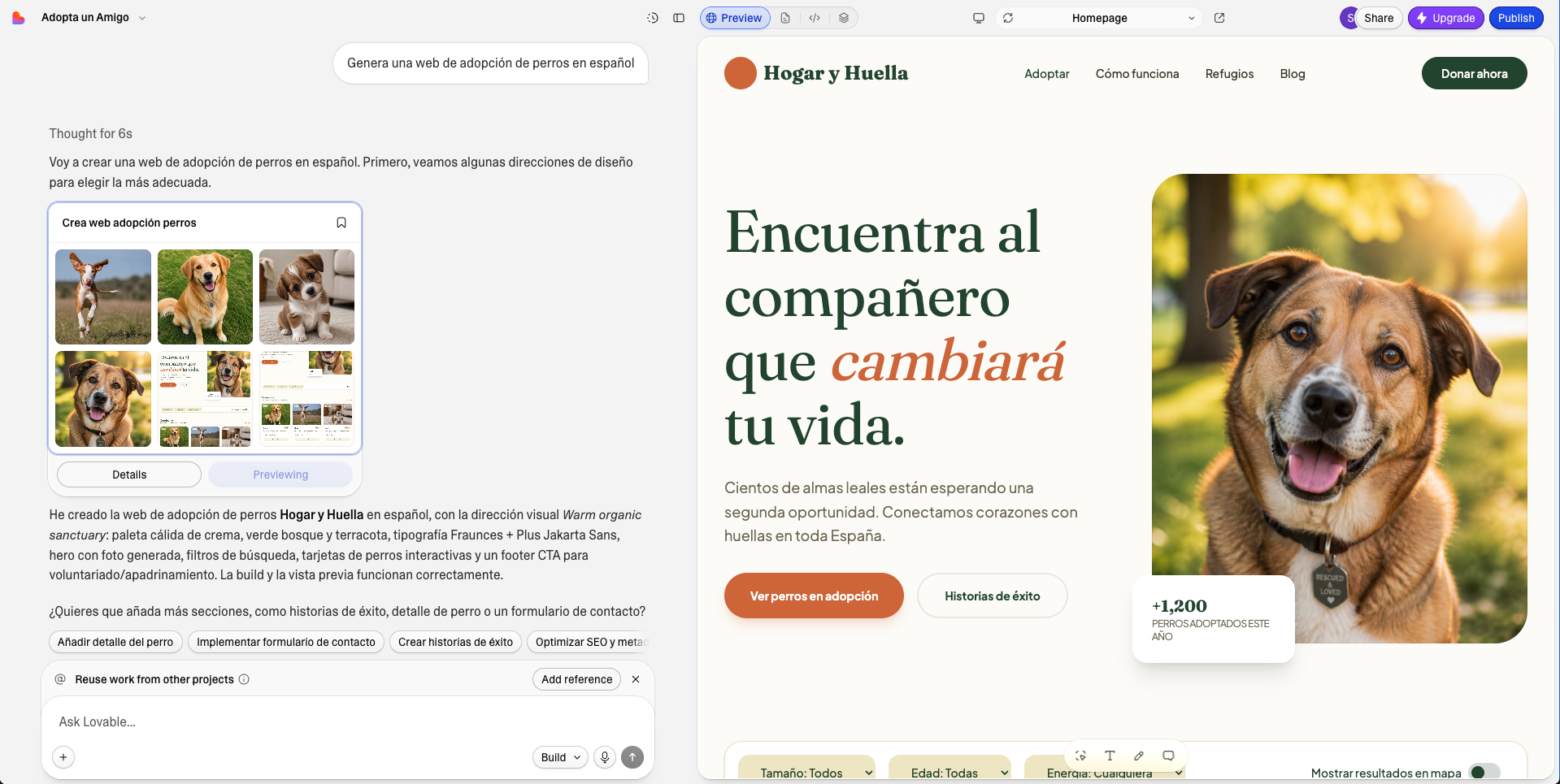Open Details for the design card
The width and height of the screenshot is (1560, 784).
[129, 474]
